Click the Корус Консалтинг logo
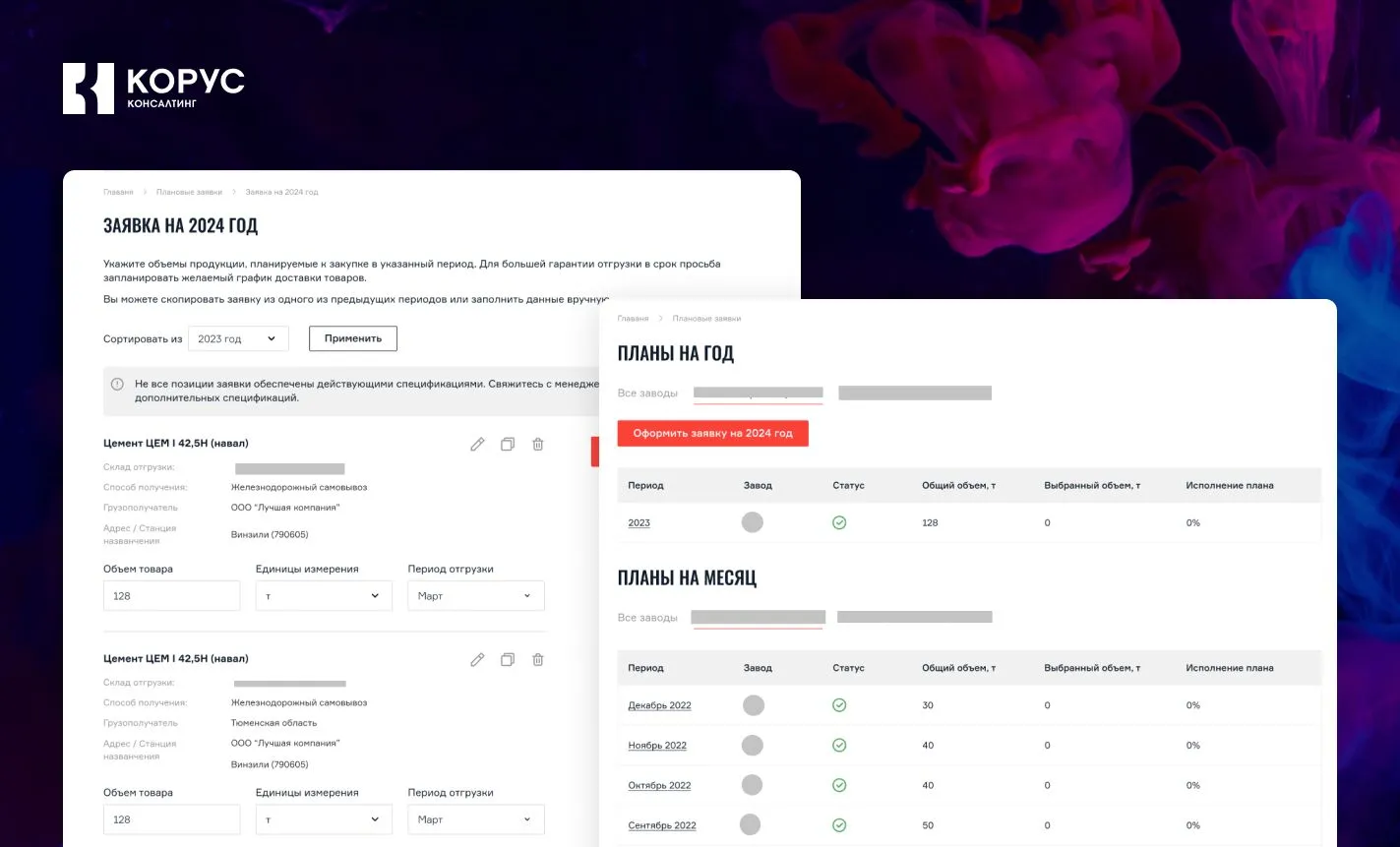 pos(153,89)
